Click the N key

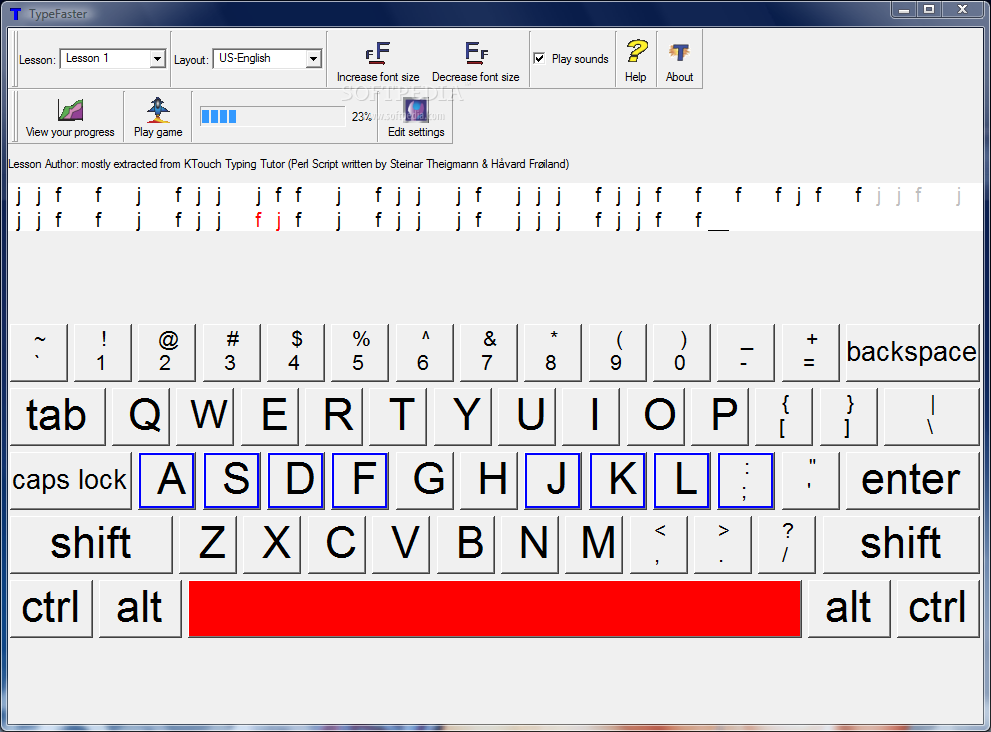point(530,544)
